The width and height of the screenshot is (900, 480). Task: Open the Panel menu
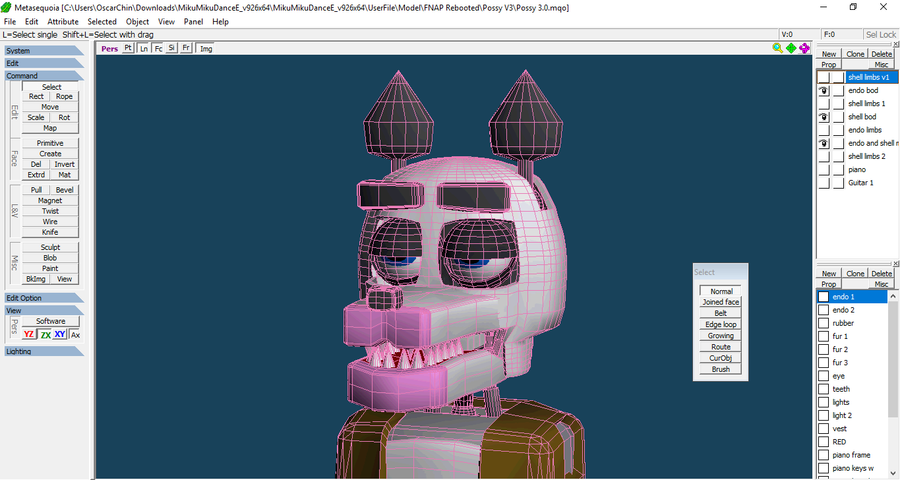193,21
